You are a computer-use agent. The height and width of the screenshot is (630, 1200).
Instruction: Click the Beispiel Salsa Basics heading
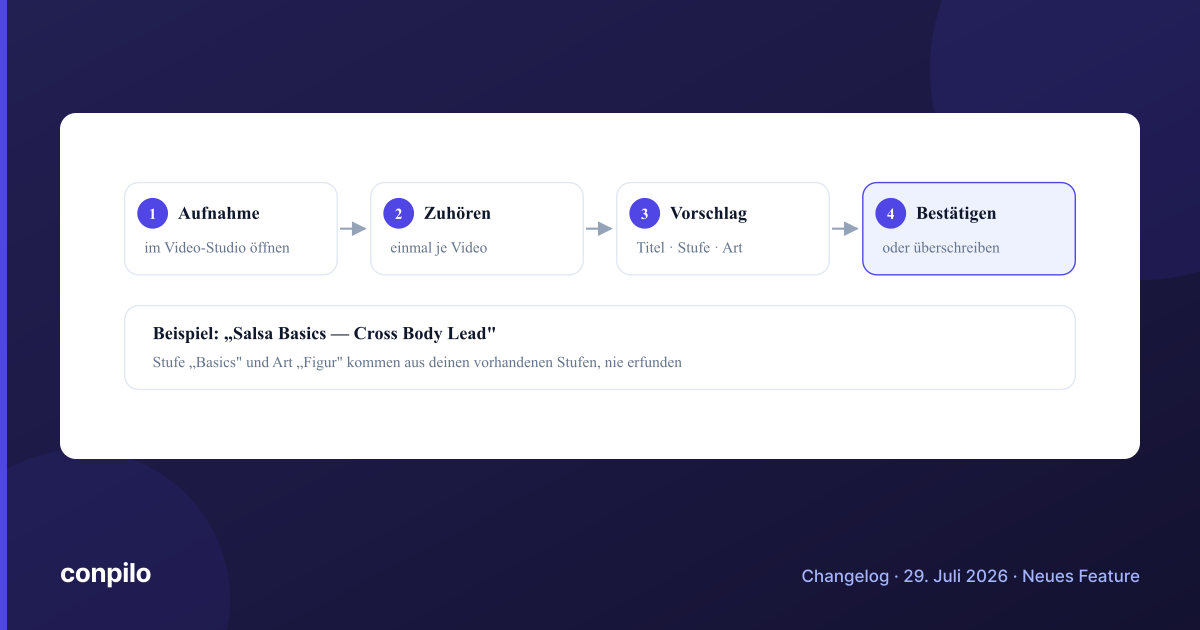pos(325,332)
